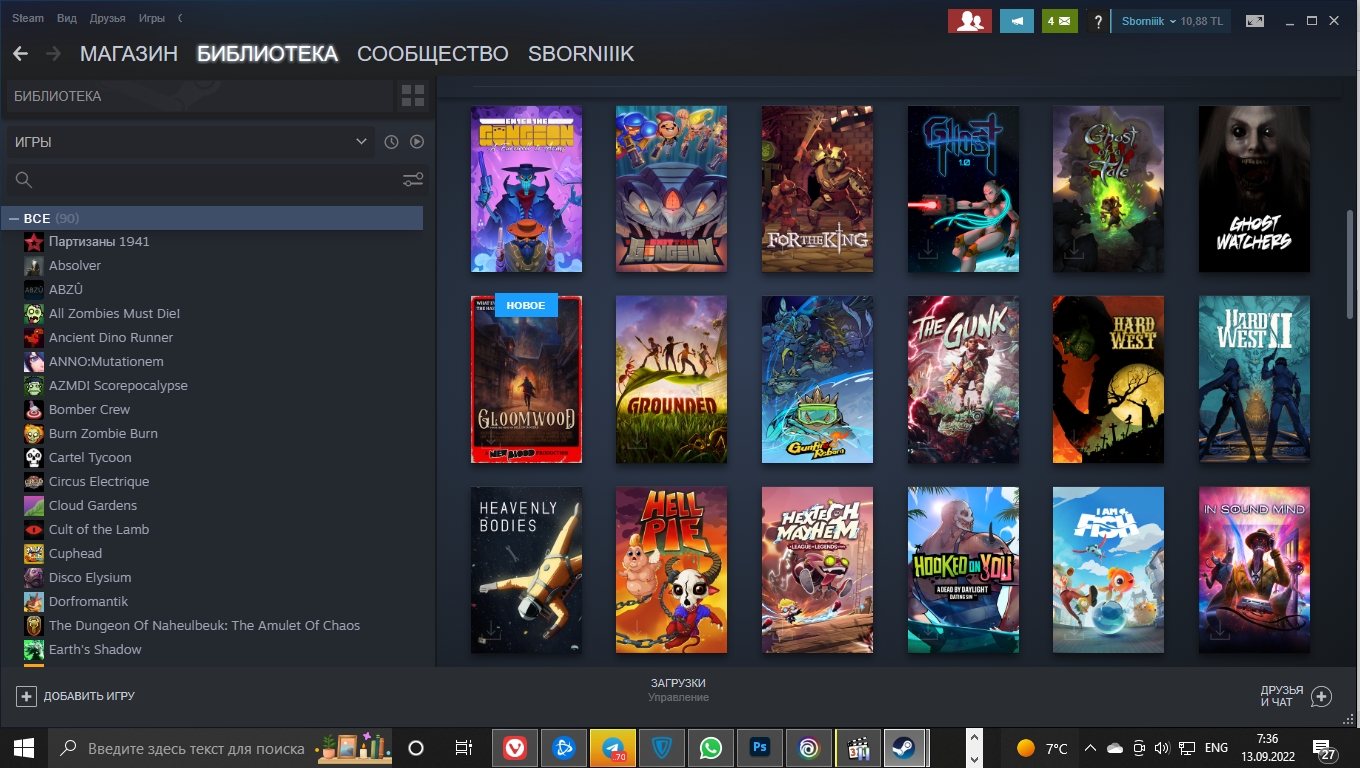Open Hooked on You cover

pyautogui.click(x=963, y=570)
